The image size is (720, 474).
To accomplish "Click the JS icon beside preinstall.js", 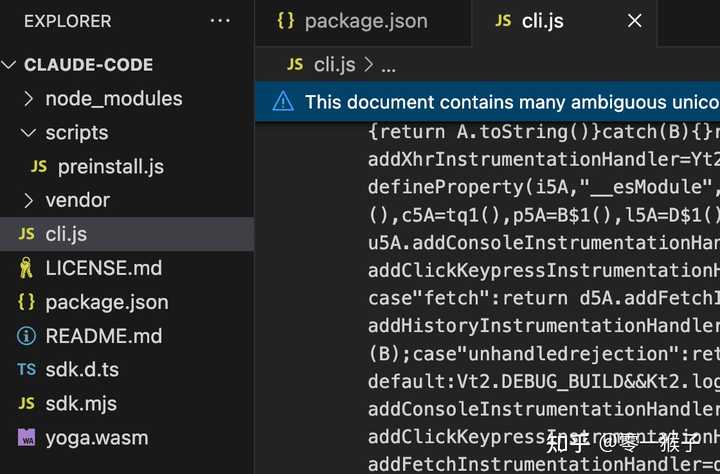I will [39, 167].
